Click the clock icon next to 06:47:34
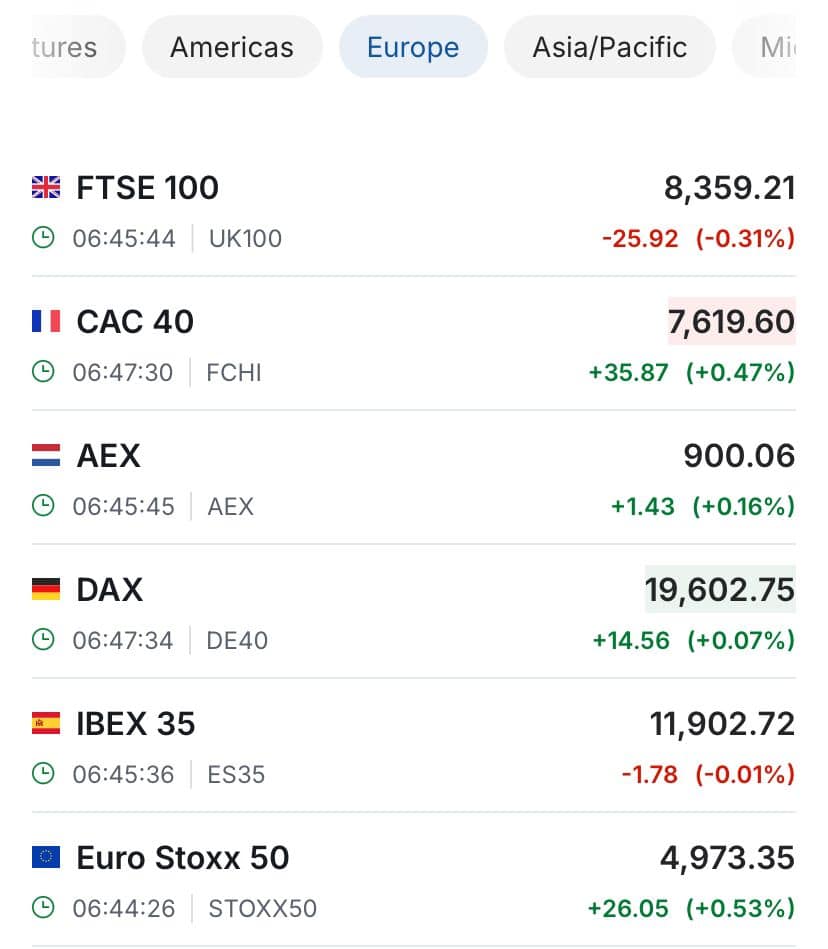This screenshot has width=828, height=949. (x=43, y=640)
